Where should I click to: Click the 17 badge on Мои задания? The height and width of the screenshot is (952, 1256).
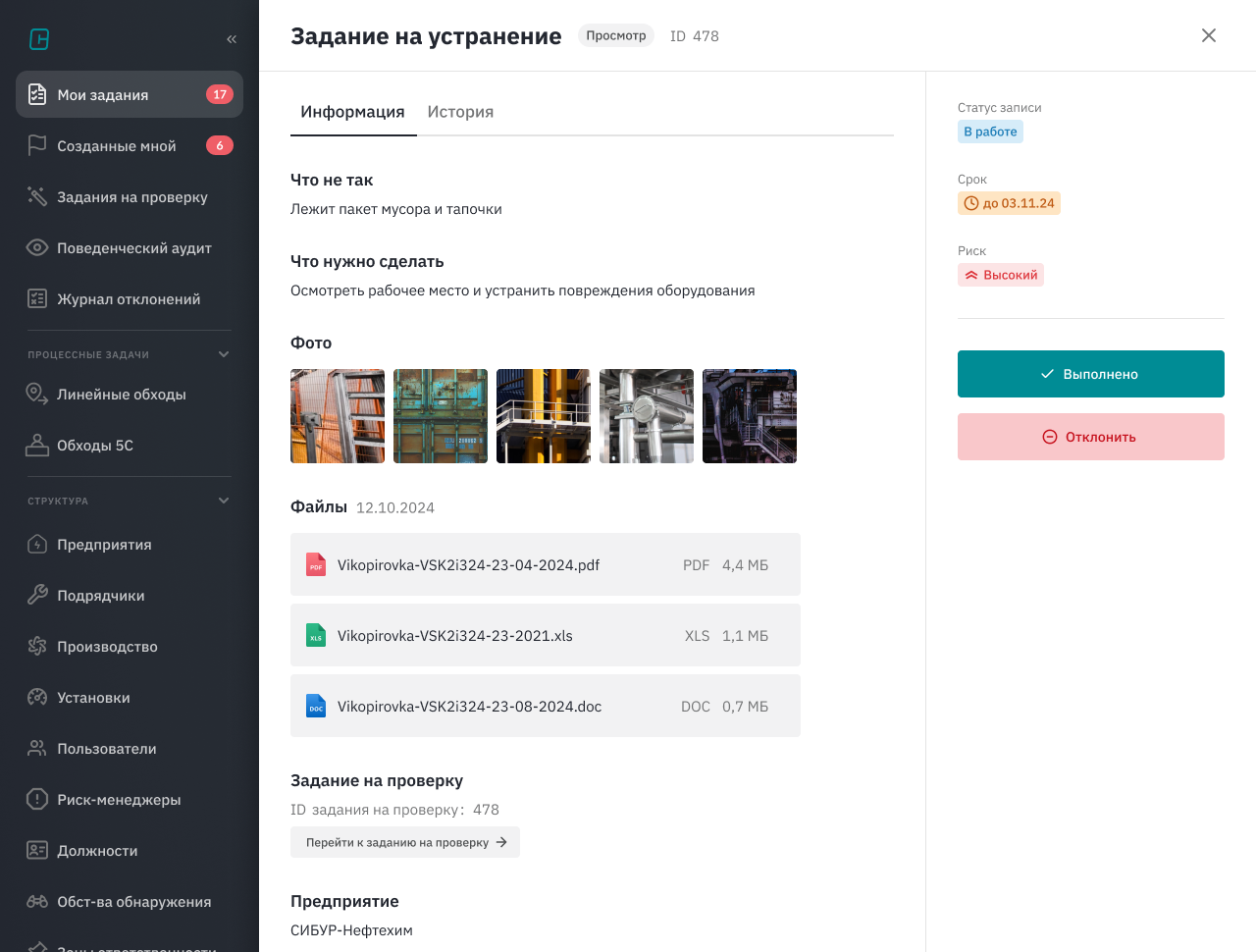(220, 94)
